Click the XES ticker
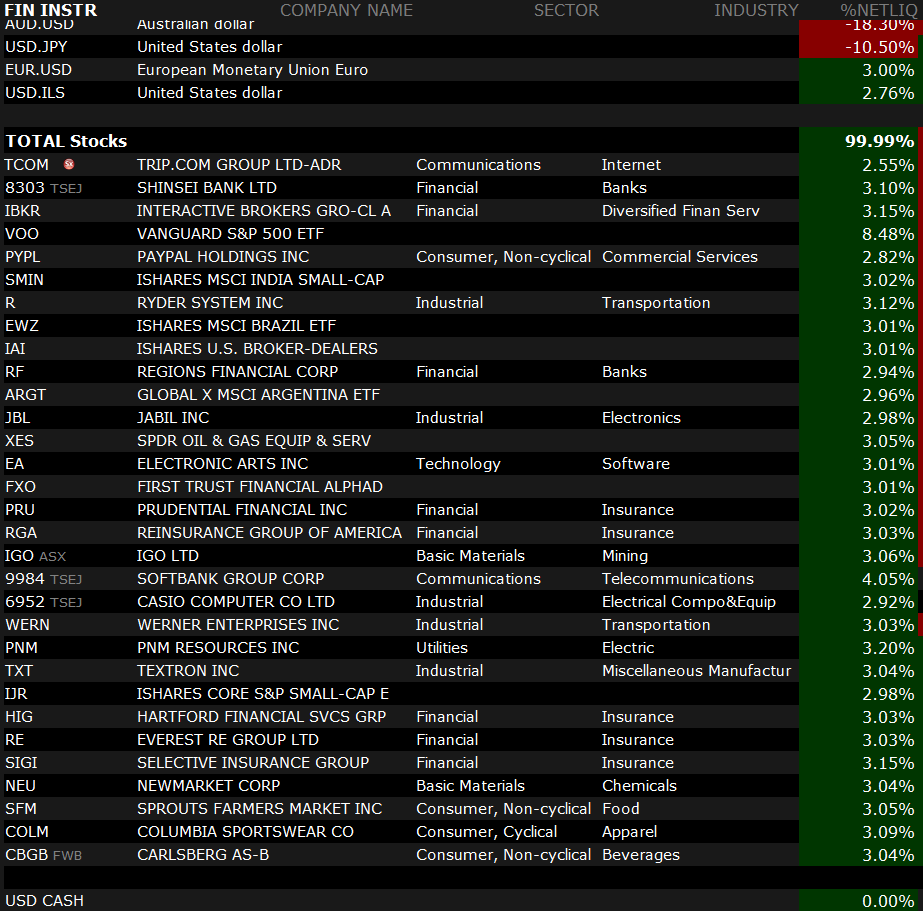 click(x=19, y=440)
